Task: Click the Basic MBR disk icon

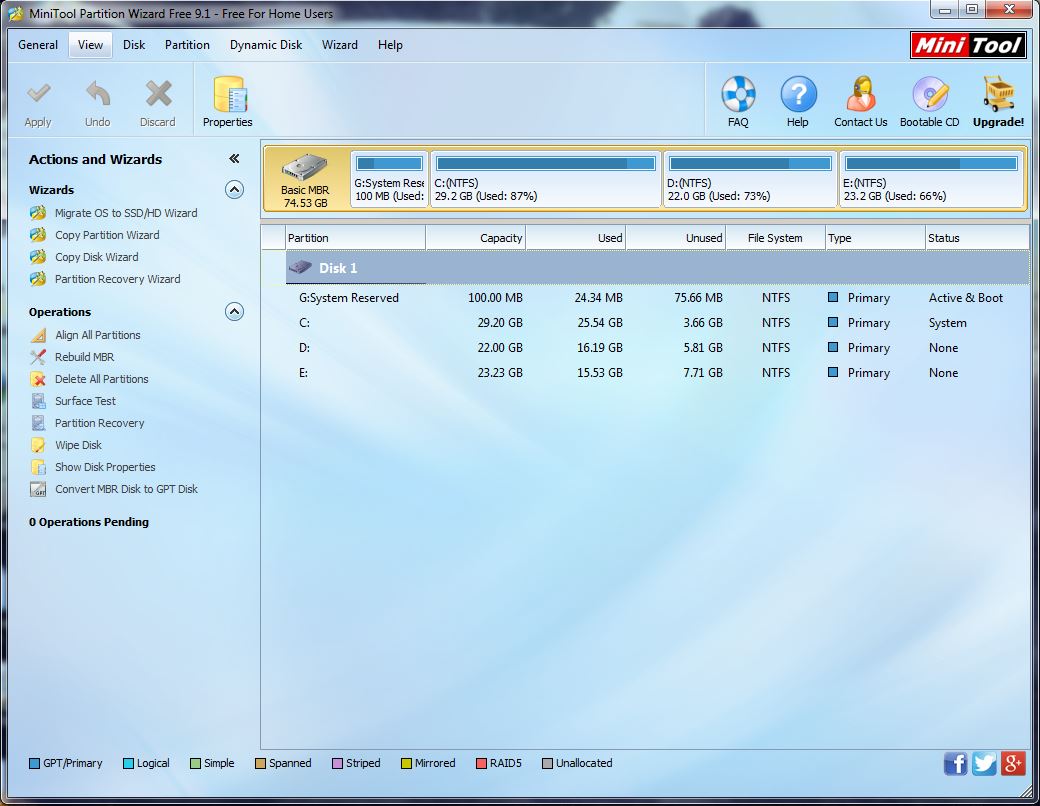Action: [305, 167]
